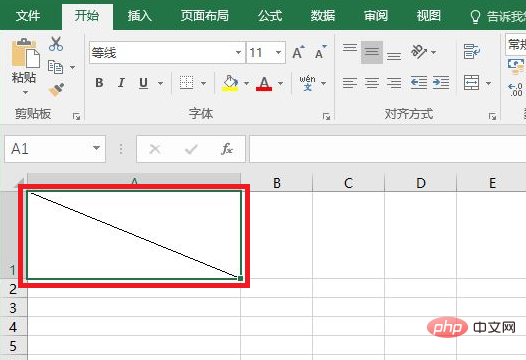Click the Paste clipboard icon

[x=25, y=53]
